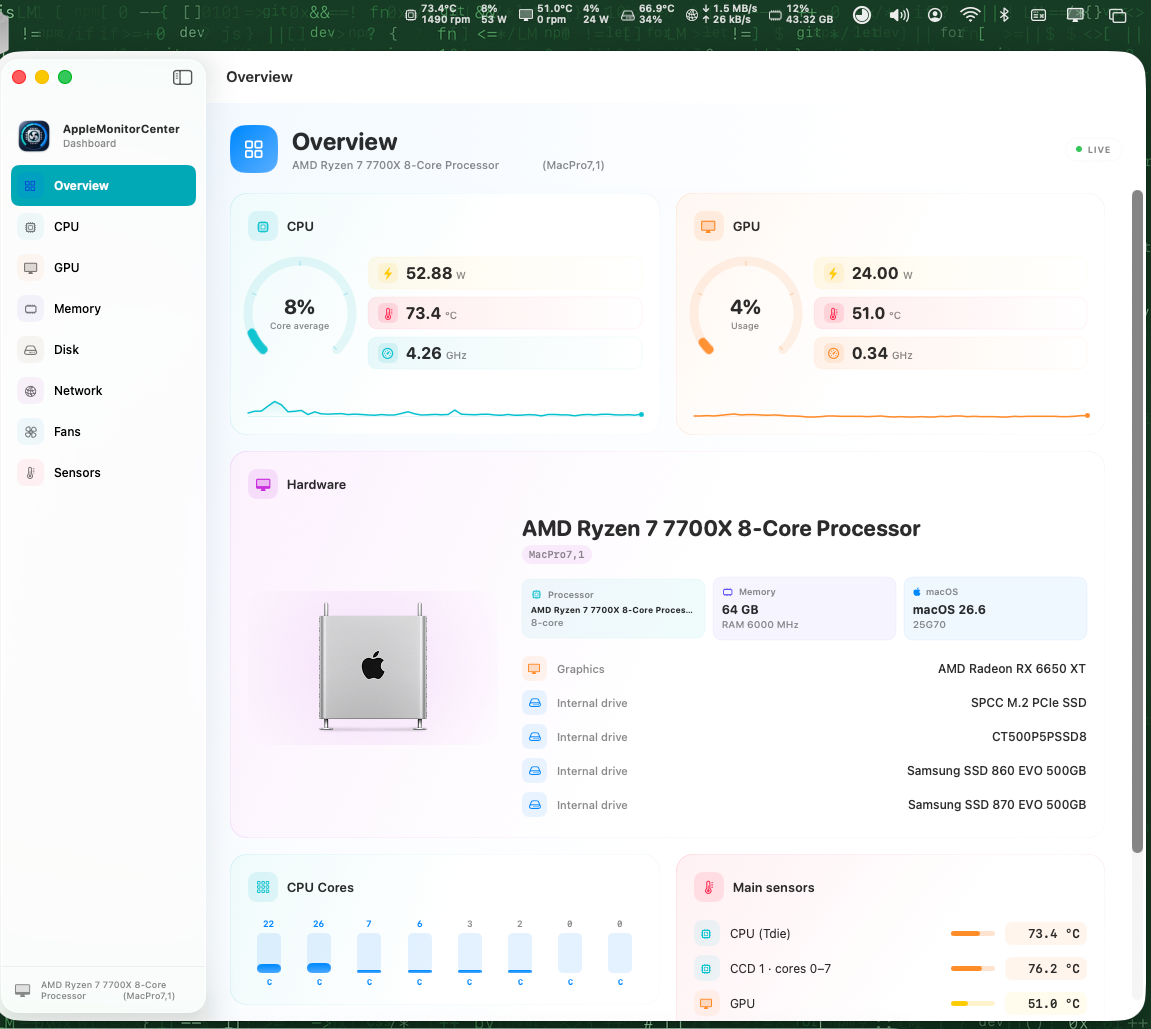Click the CPU 8% core average gauge
The width and height of the screenshot is (1151, 1029).
click(x=299, y=307)
